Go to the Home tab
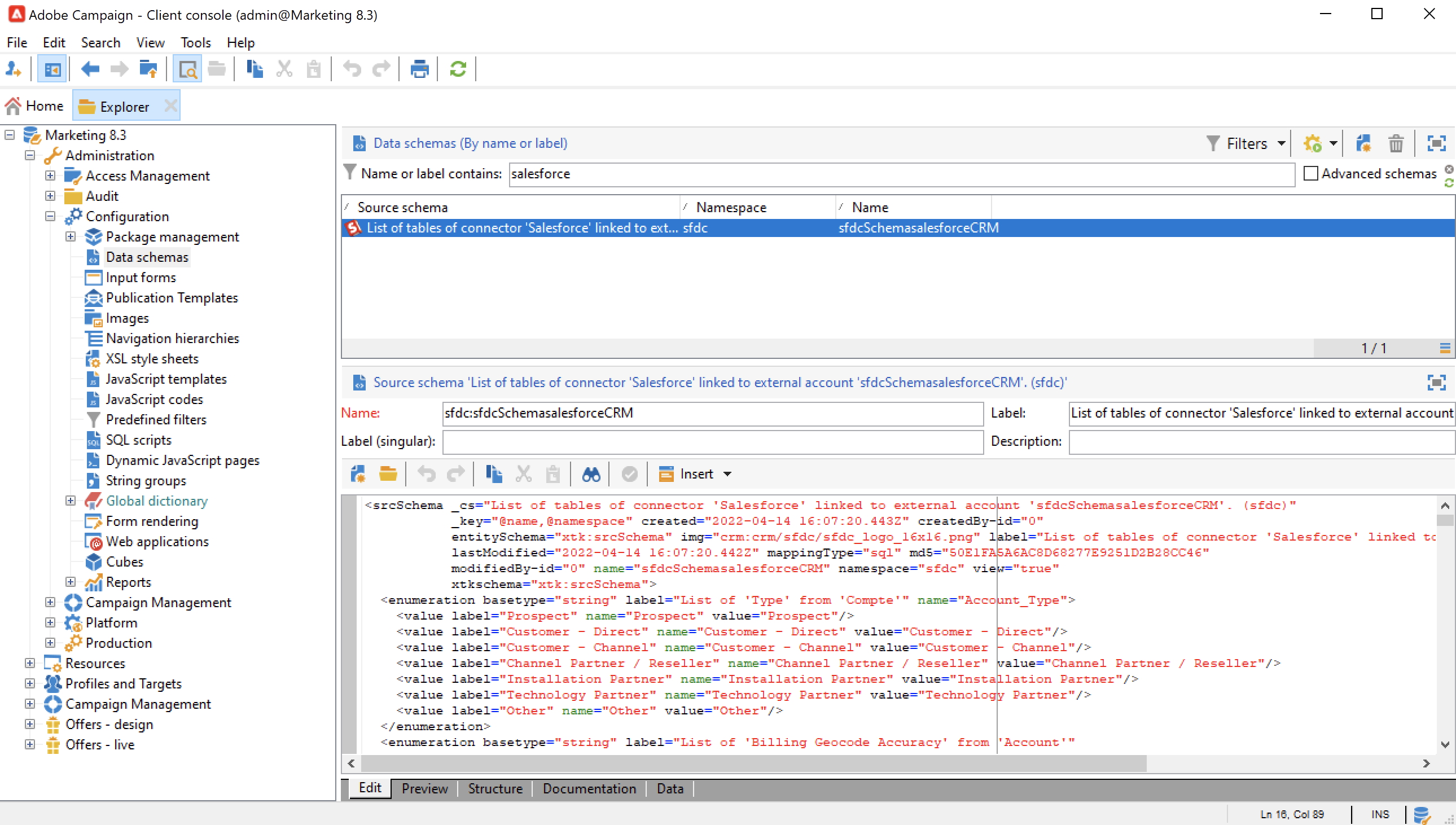The image size is (1456, 825). click(x=35, y=106)
